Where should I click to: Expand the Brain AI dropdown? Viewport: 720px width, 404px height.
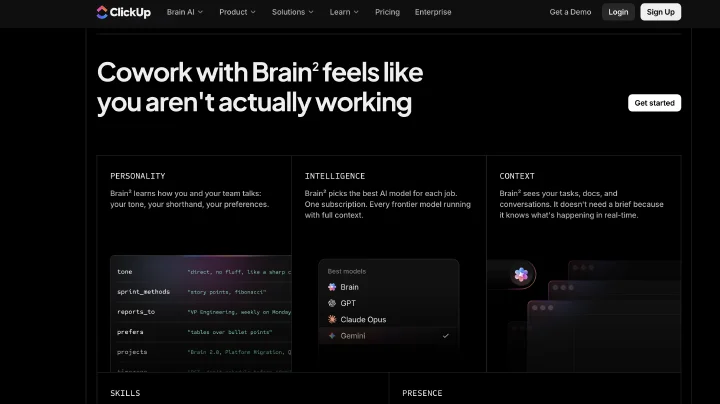pyautogui.click(x=185, y=12)
